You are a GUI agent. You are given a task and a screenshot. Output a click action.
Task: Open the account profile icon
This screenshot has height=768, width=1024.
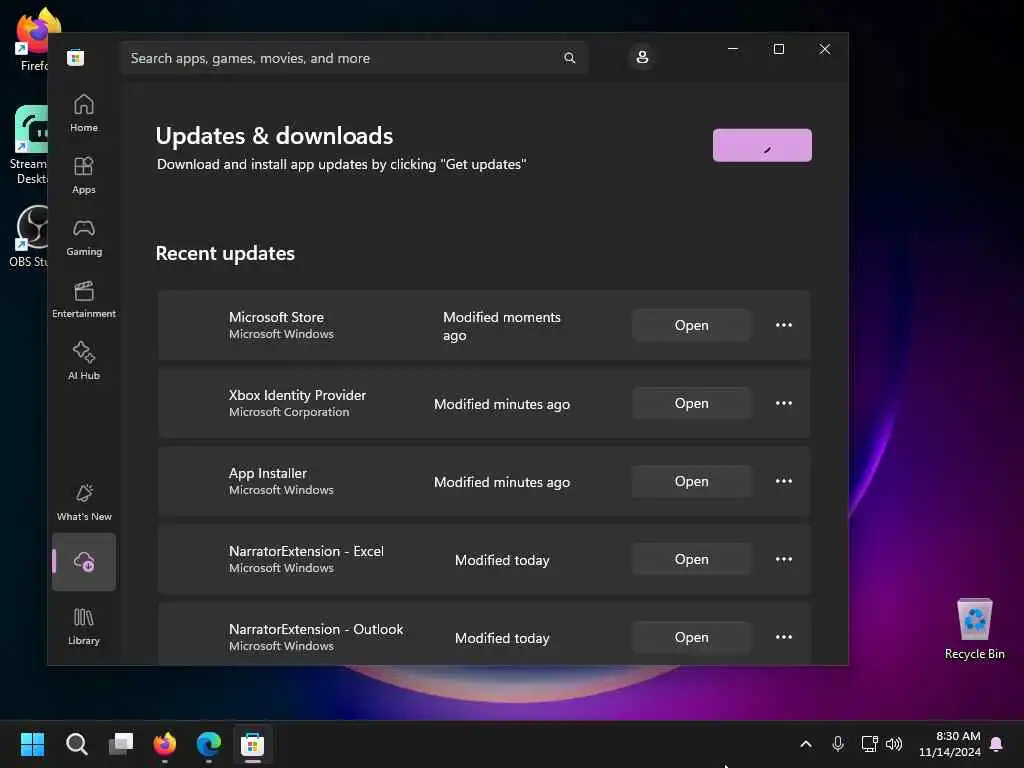(642, 57)
